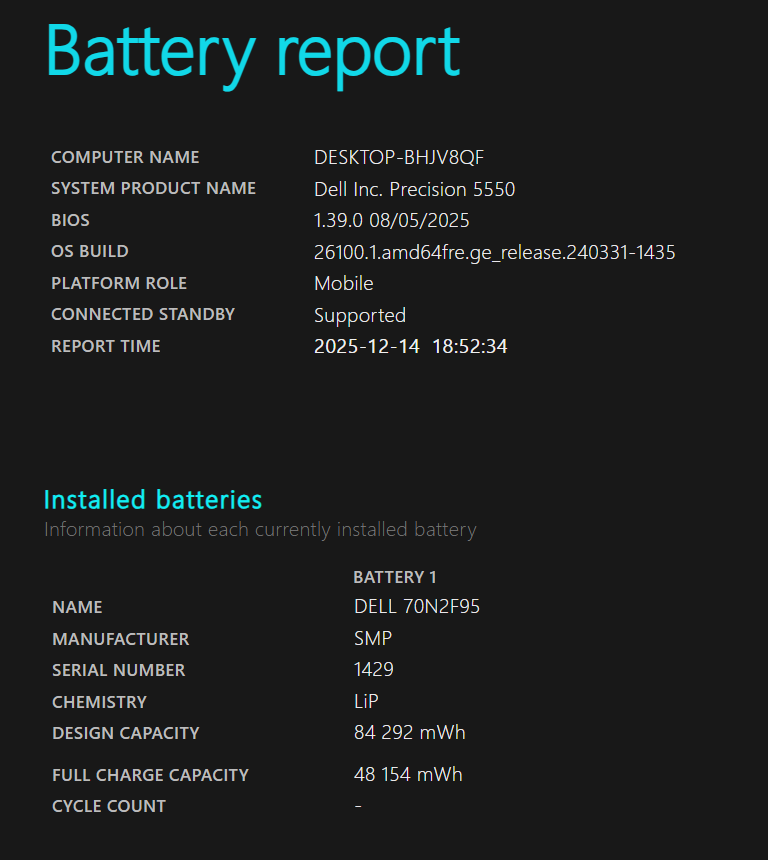The image size is (768, 860).
Task: Click the BATTERY 1 column header
Action: click(394, 577)
